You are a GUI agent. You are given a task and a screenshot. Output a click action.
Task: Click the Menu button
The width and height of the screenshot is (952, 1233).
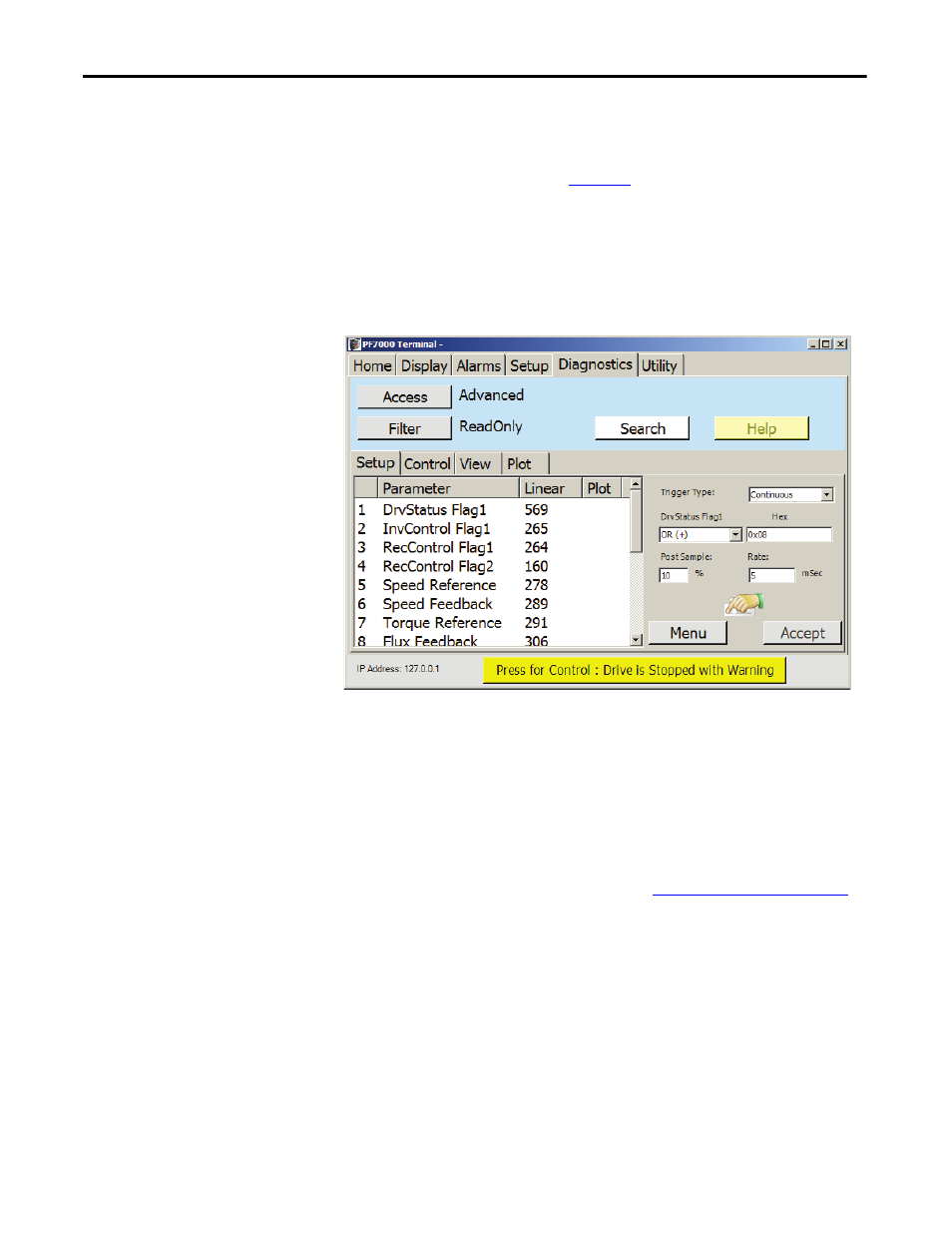[x=688, y=633]
